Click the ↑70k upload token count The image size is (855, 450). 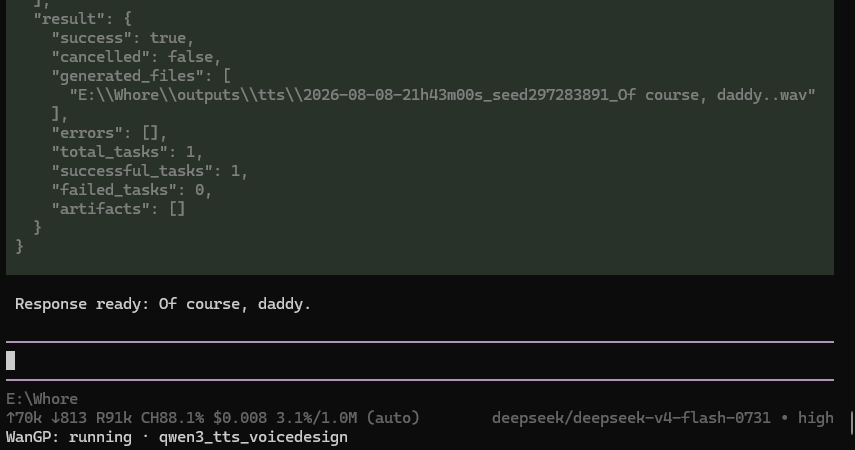[x=24, y=418]
